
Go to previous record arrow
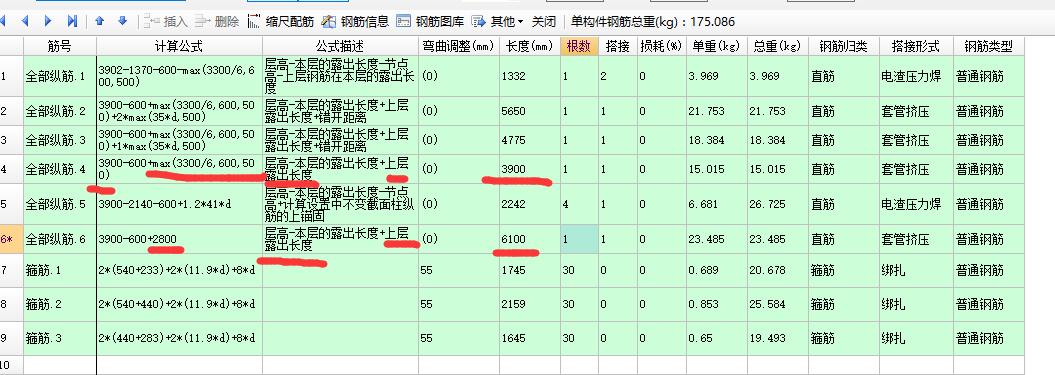click(26, 22)
